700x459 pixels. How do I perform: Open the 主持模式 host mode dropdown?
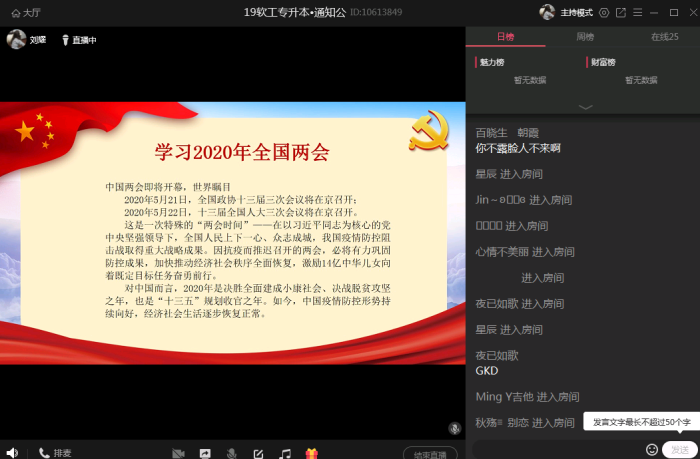(x=575, y=13)
